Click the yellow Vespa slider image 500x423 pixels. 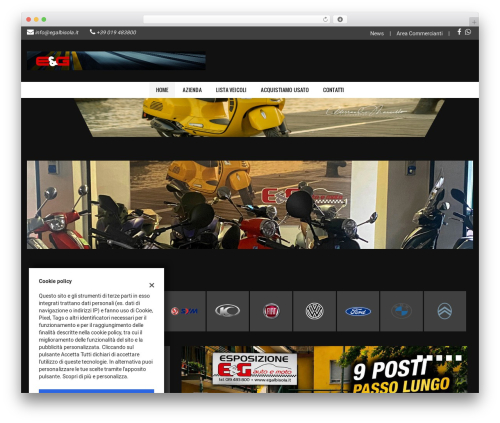[259, 117]
